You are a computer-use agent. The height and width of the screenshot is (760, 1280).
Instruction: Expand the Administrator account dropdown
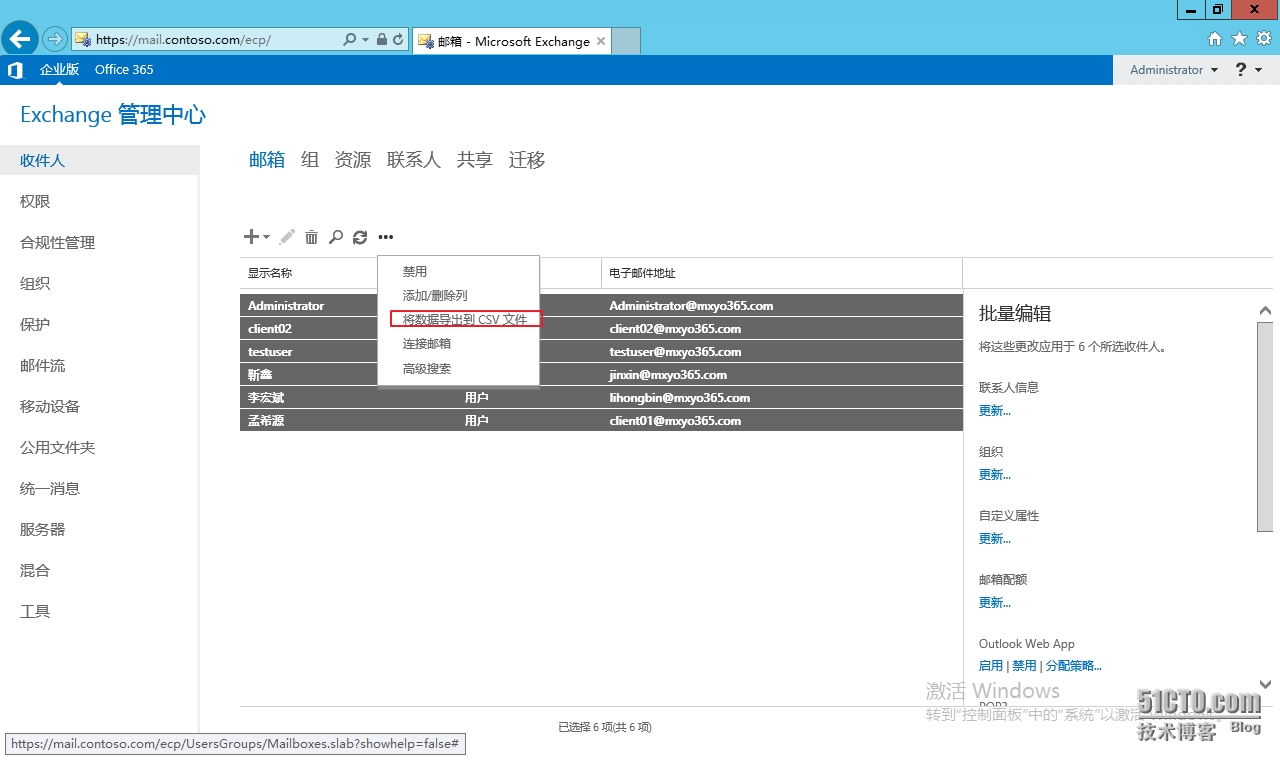(x=1174, y=70)
